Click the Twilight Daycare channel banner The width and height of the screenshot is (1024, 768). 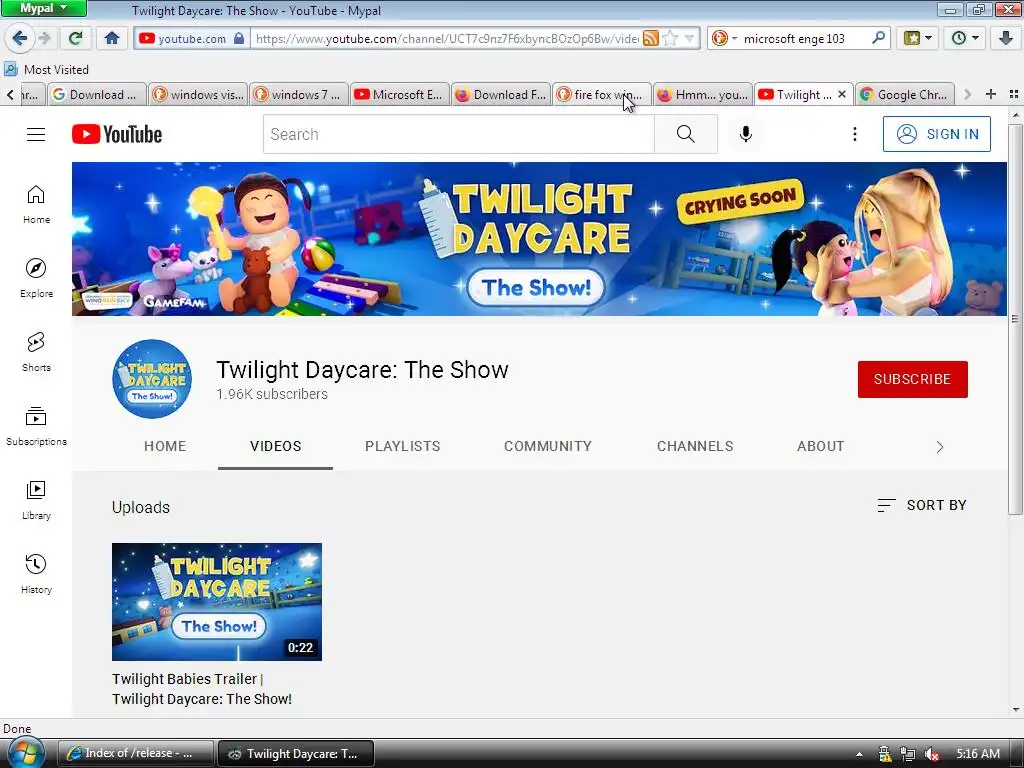[x=539, y=239]
